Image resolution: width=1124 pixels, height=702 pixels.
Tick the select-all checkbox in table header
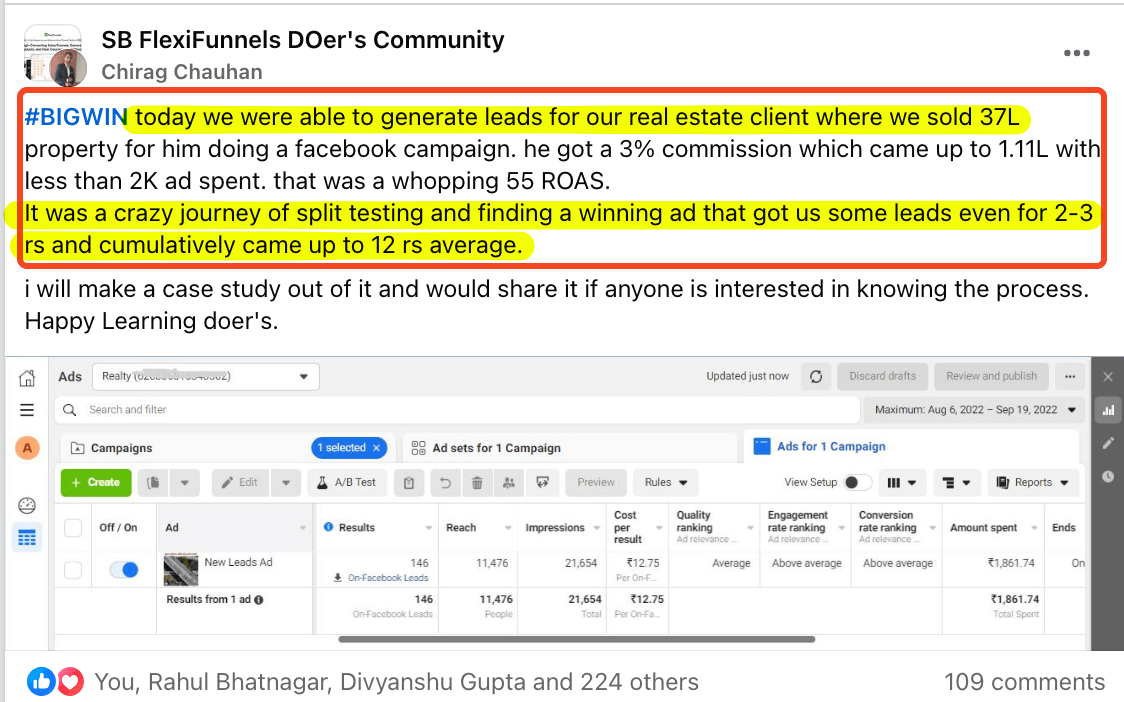click(73, 528)
